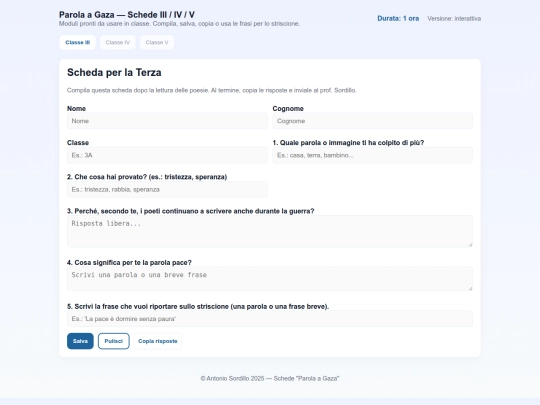Click the Versione: interattiva text
The image size is (540, 405).
454,19
